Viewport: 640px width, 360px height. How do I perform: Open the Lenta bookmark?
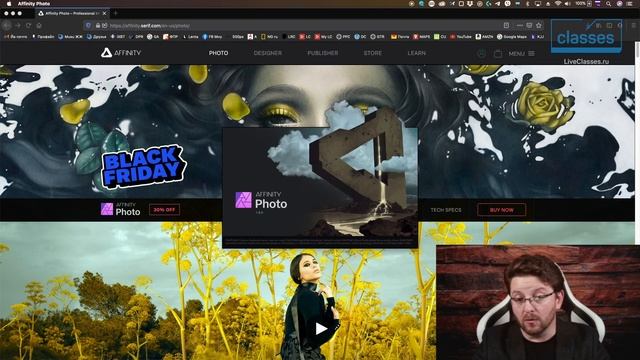tap(190, 37)
